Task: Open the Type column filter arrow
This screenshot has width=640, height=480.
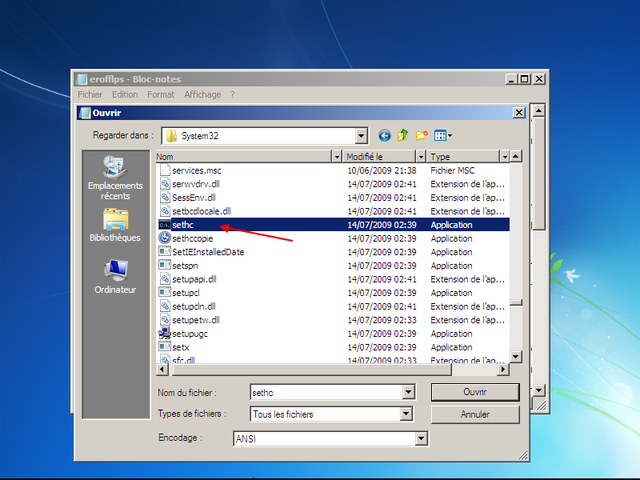Action: [504, 156]
